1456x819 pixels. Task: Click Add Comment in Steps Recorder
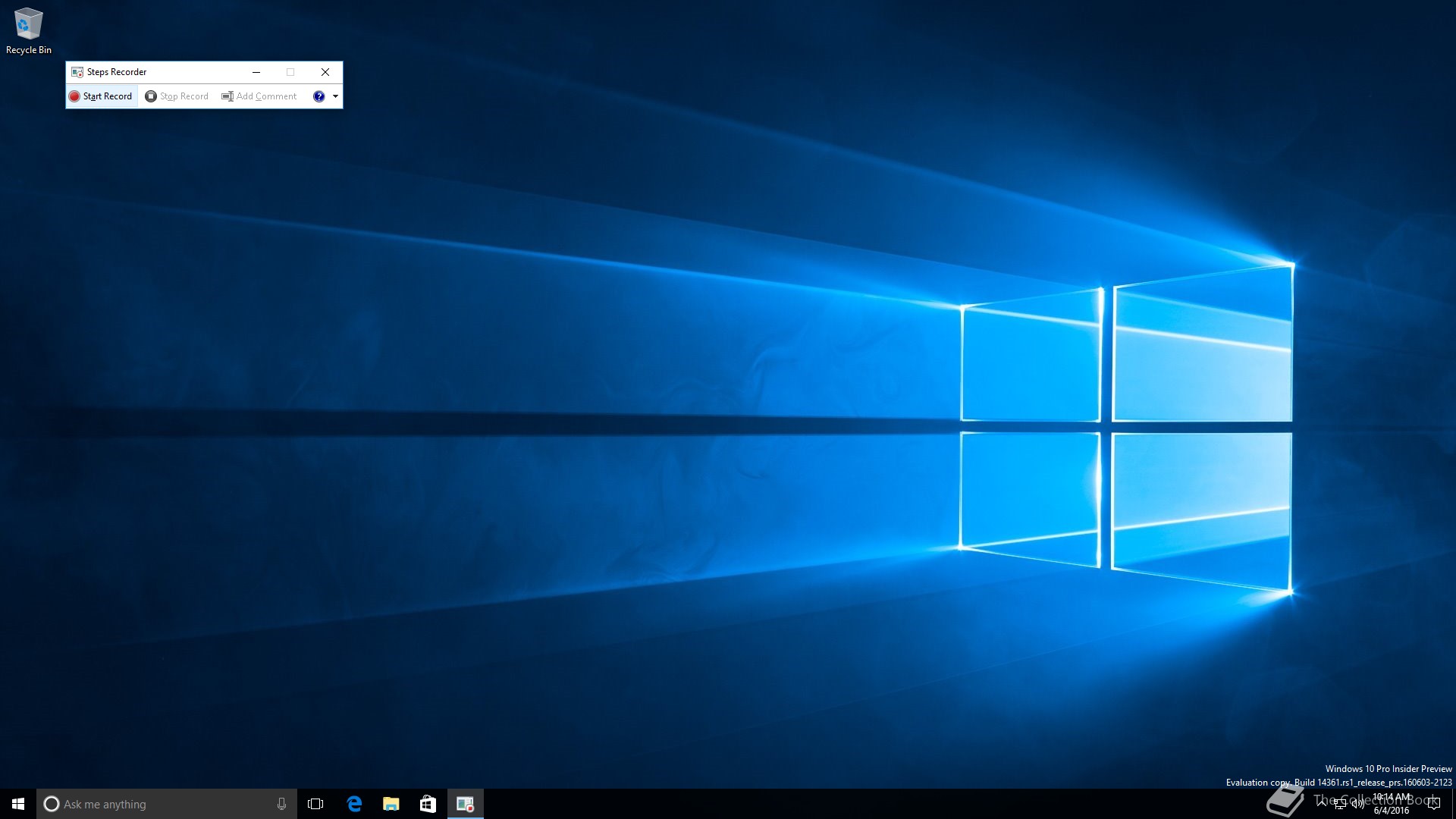pyautogui.click(x=259, y=96)
